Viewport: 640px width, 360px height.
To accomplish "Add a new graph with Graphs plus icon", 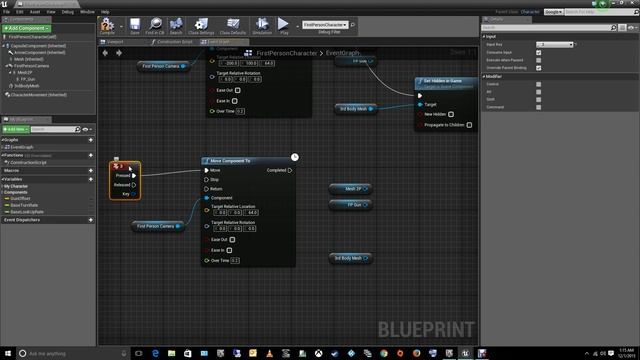I will click(x=91, y=140).
